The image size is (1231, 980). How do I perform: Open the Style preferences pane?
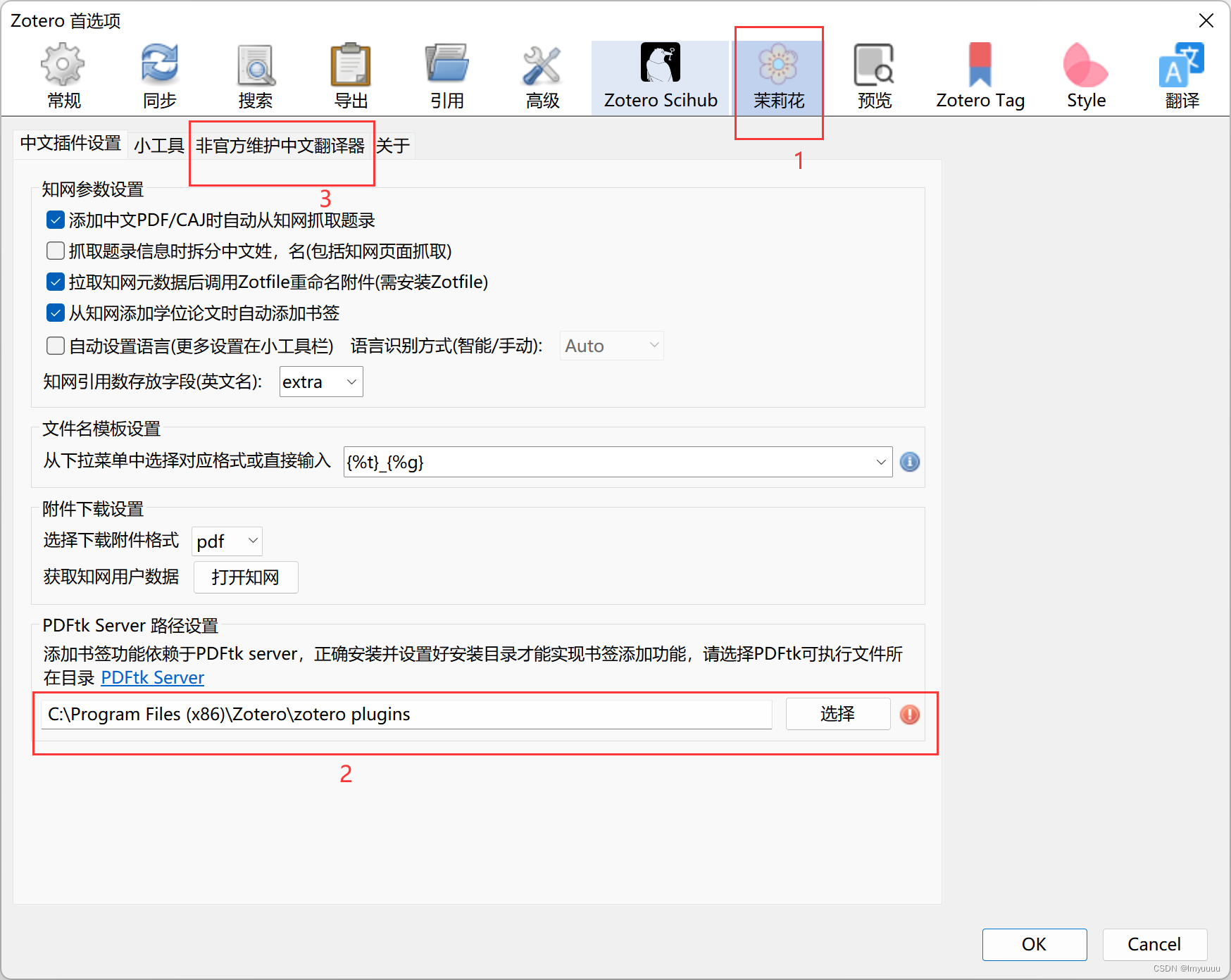[1086, 76]
